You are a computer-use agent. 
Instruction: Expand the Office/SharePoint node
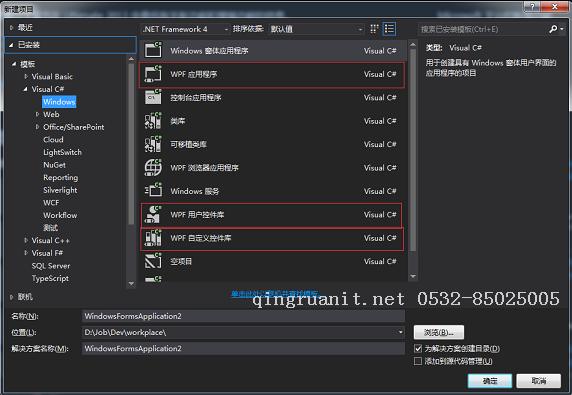tap(37, 127)
